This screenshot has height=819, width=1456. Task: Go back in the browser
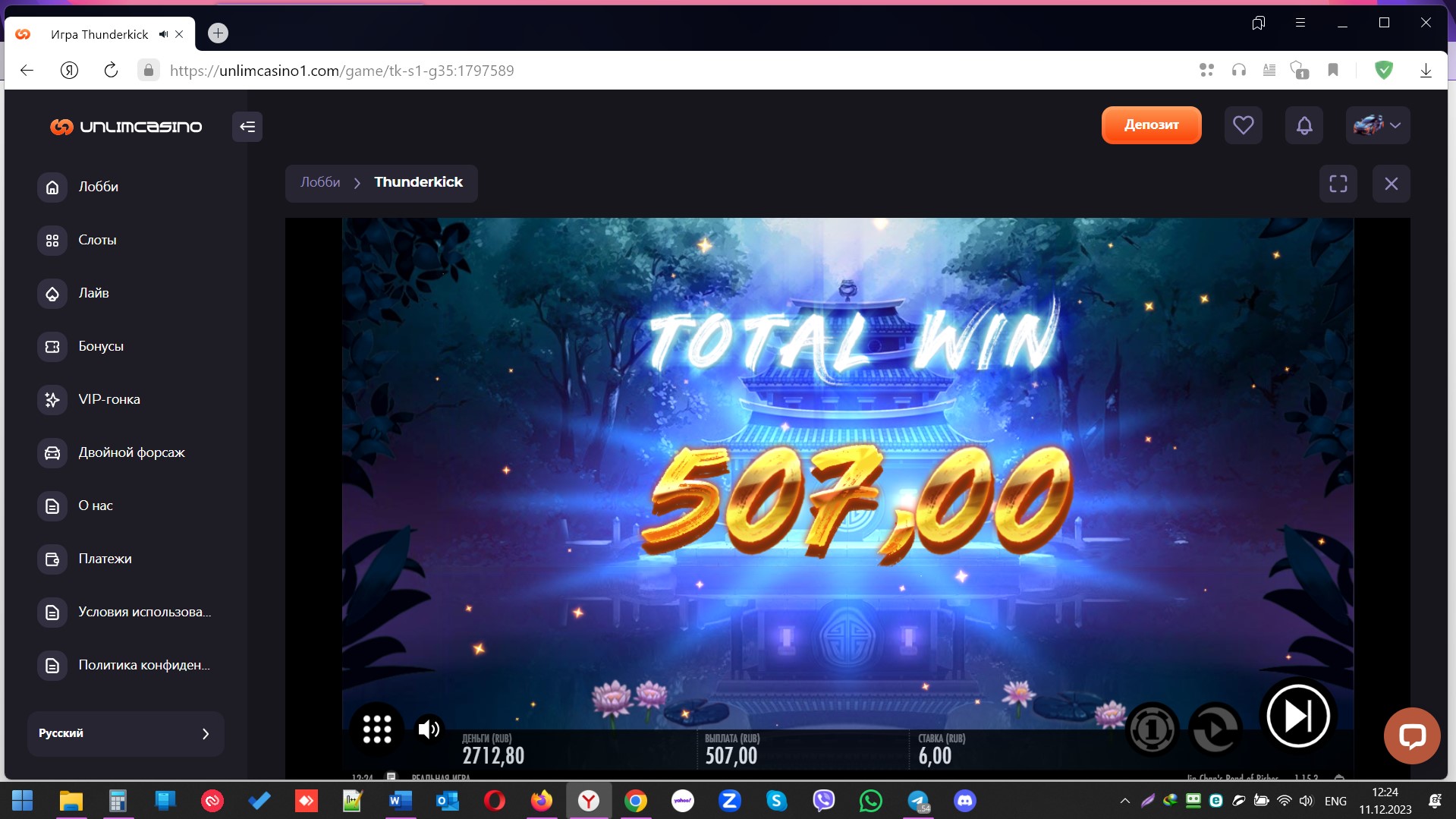(27, 71)
